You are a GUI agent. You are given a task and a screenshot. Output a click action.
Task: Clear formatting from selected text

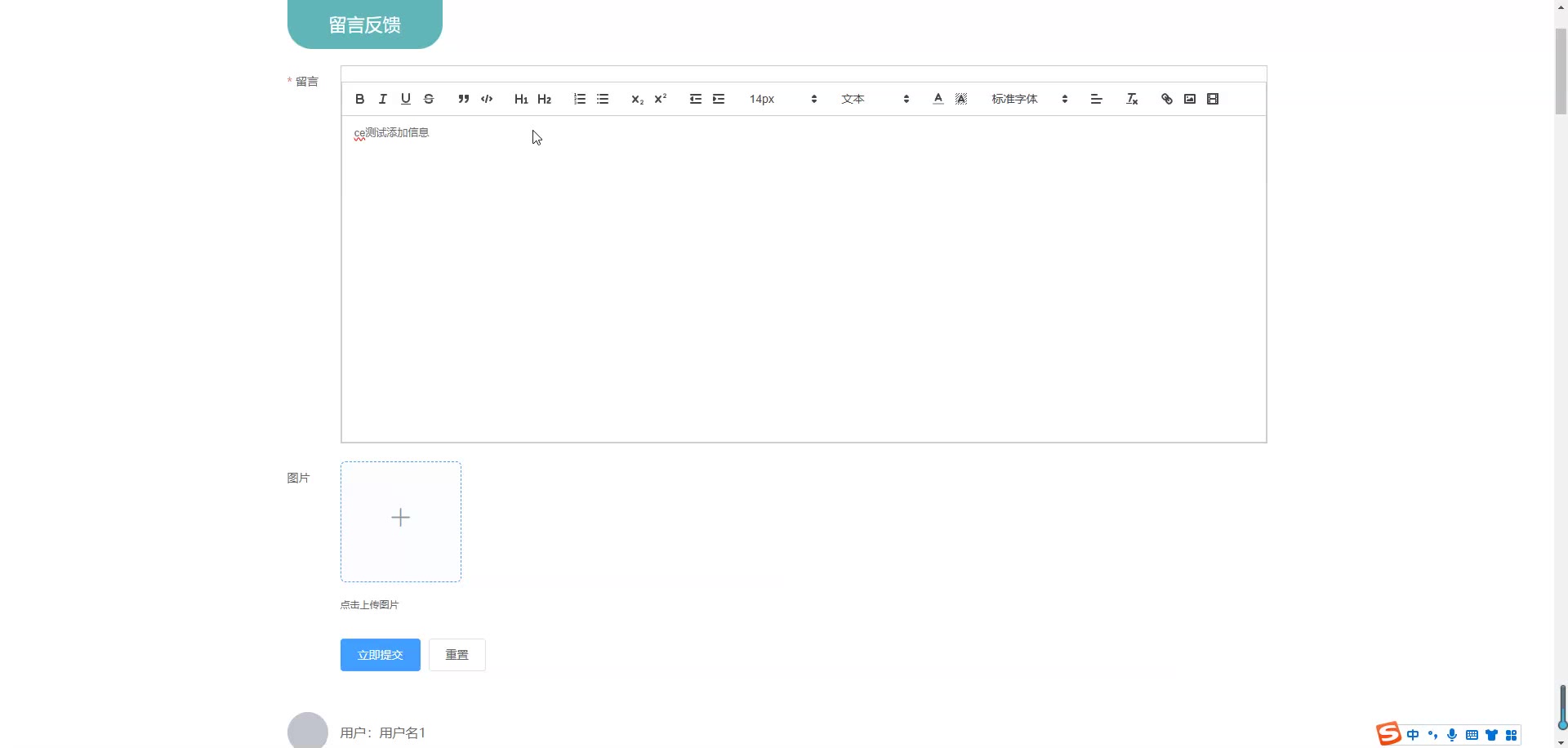(1132, 99)
